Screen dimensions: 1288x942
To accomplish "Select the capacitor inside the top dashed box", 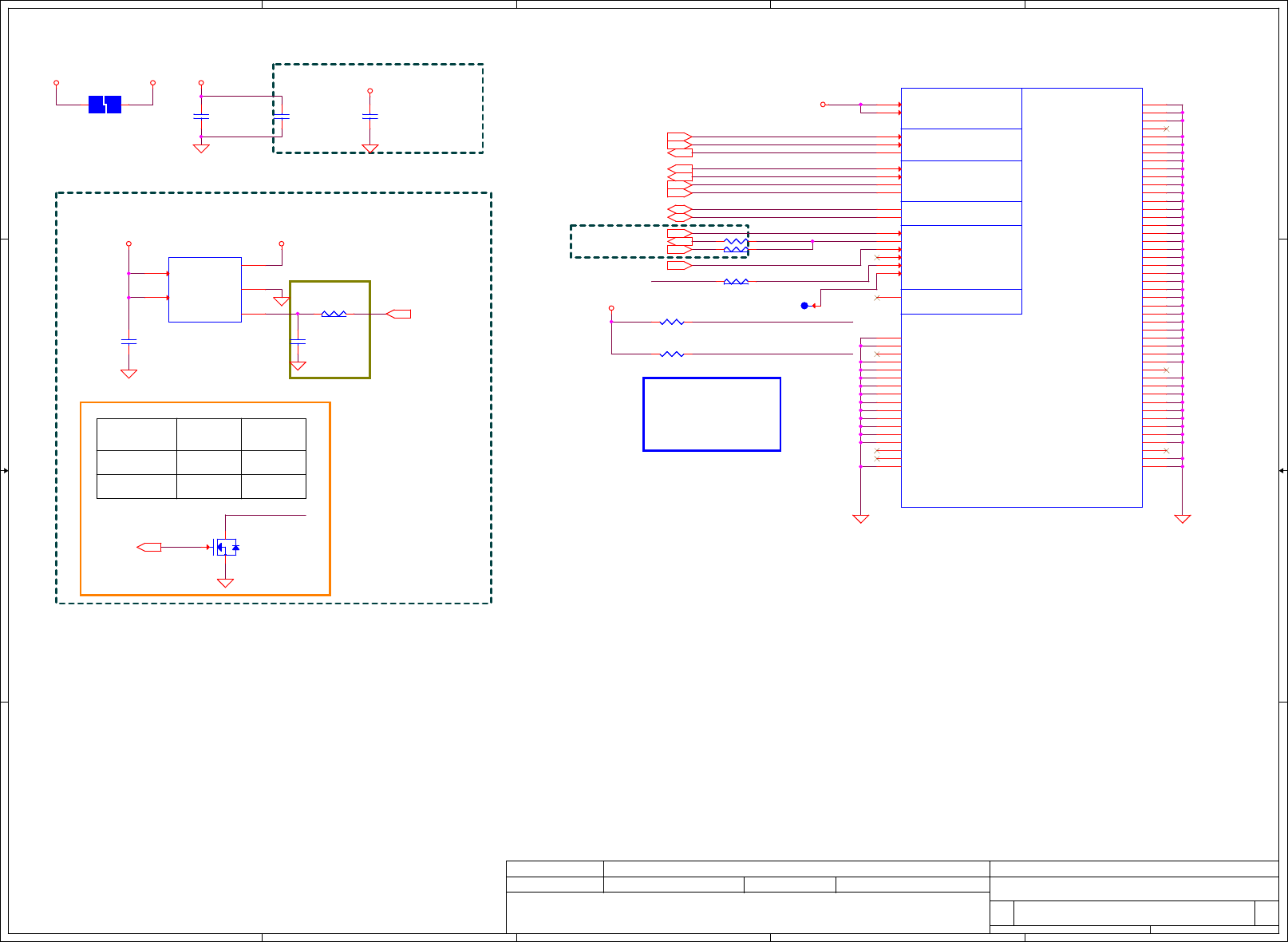I will 369,117.
